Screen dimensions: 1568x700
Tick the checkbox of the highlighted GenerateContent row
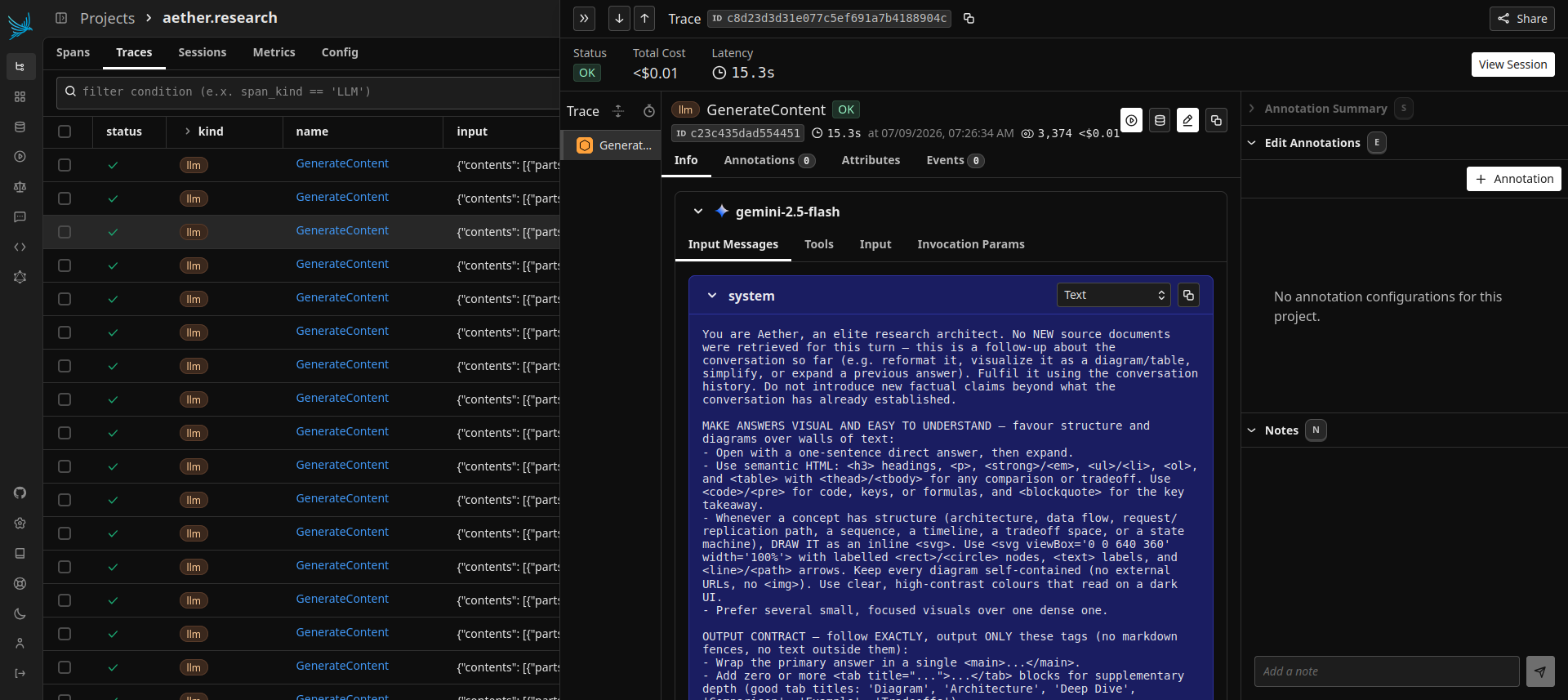[65, 232]
